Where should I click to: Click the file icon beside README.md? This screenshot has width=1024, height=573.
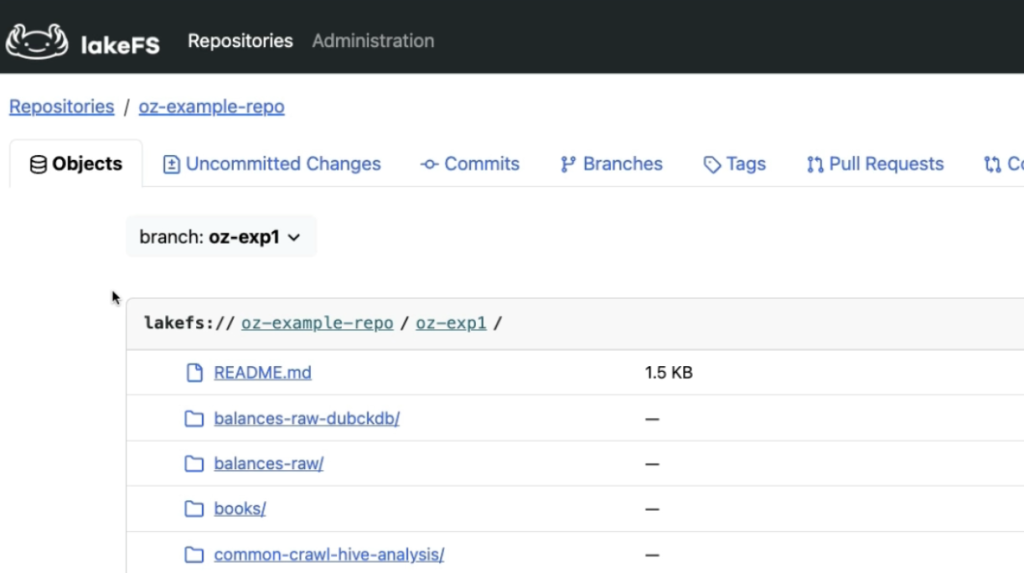195,372
